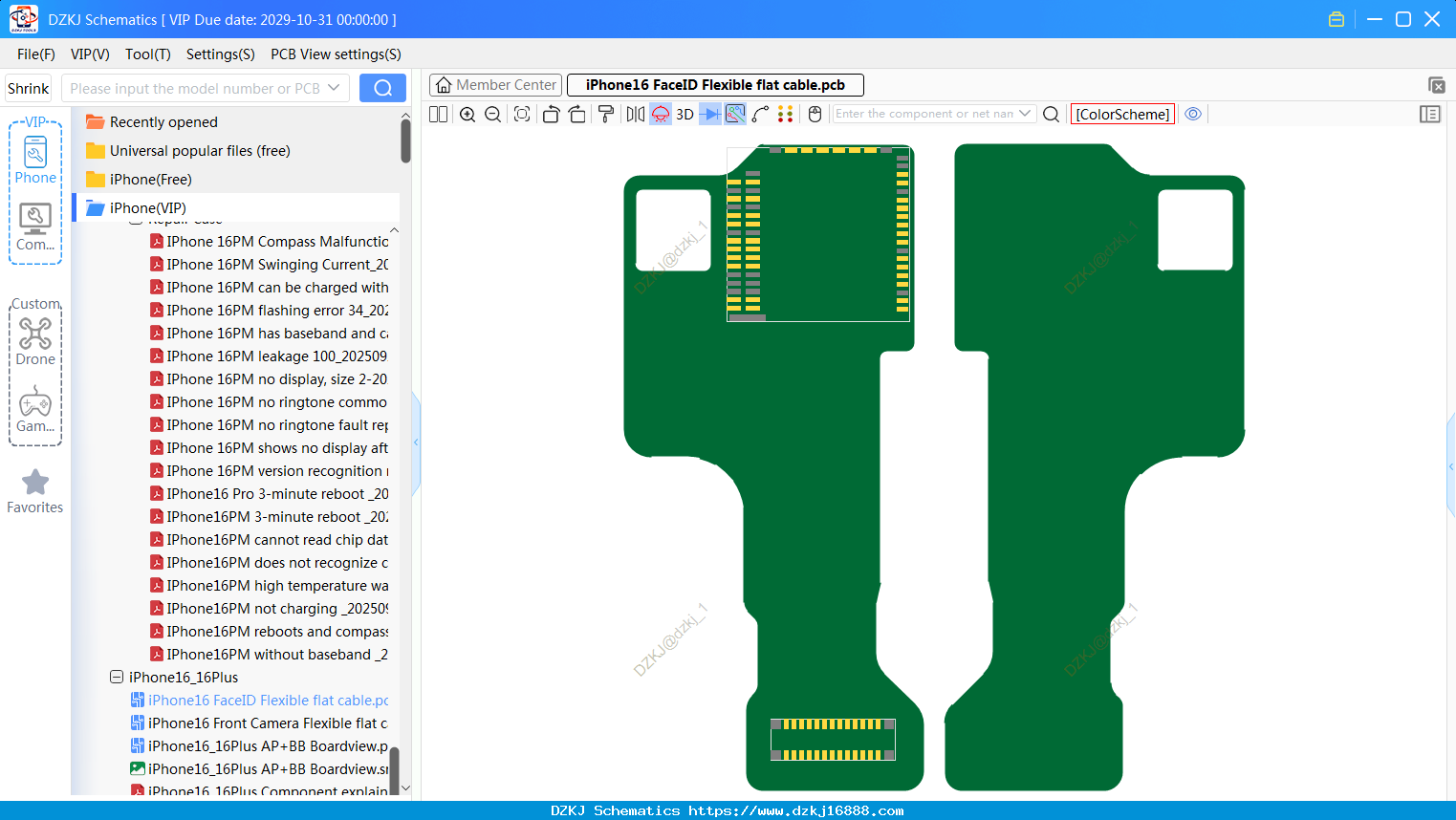Open the Settings(S) menu
The height and width of the screenshot is (820, 1456).
pyautogui.click(x=221, y=54)
